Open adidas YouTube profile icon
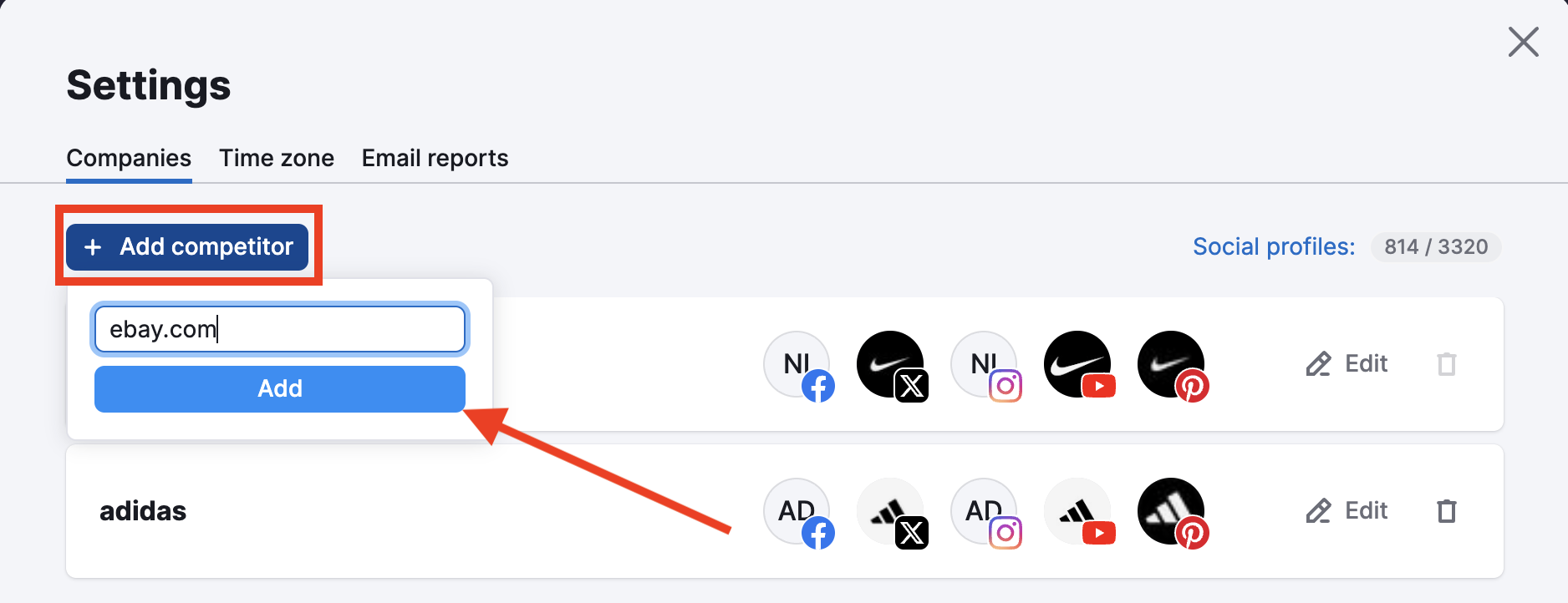The height and width of the screenshot is (603, 1568). (1079, 513)
